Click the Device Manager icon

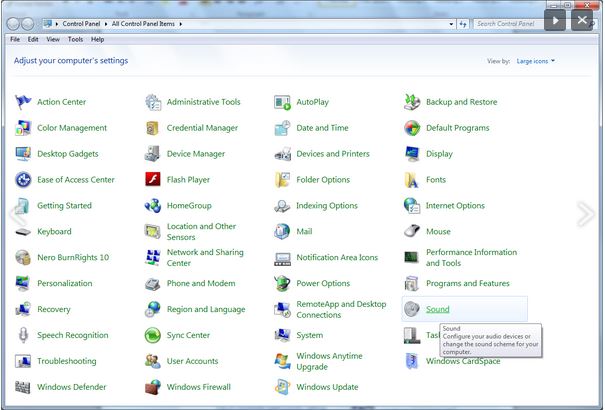pos(153,154)
